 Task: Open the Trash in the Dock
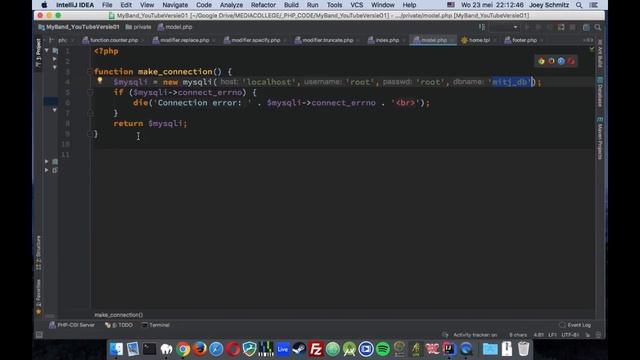(523, 349)
